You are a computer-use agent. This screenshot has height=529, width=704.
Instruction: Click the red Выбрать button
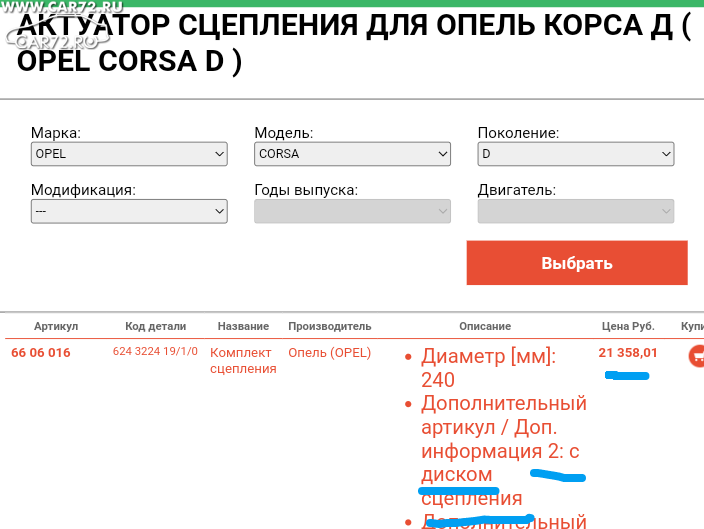coord(577,263)
